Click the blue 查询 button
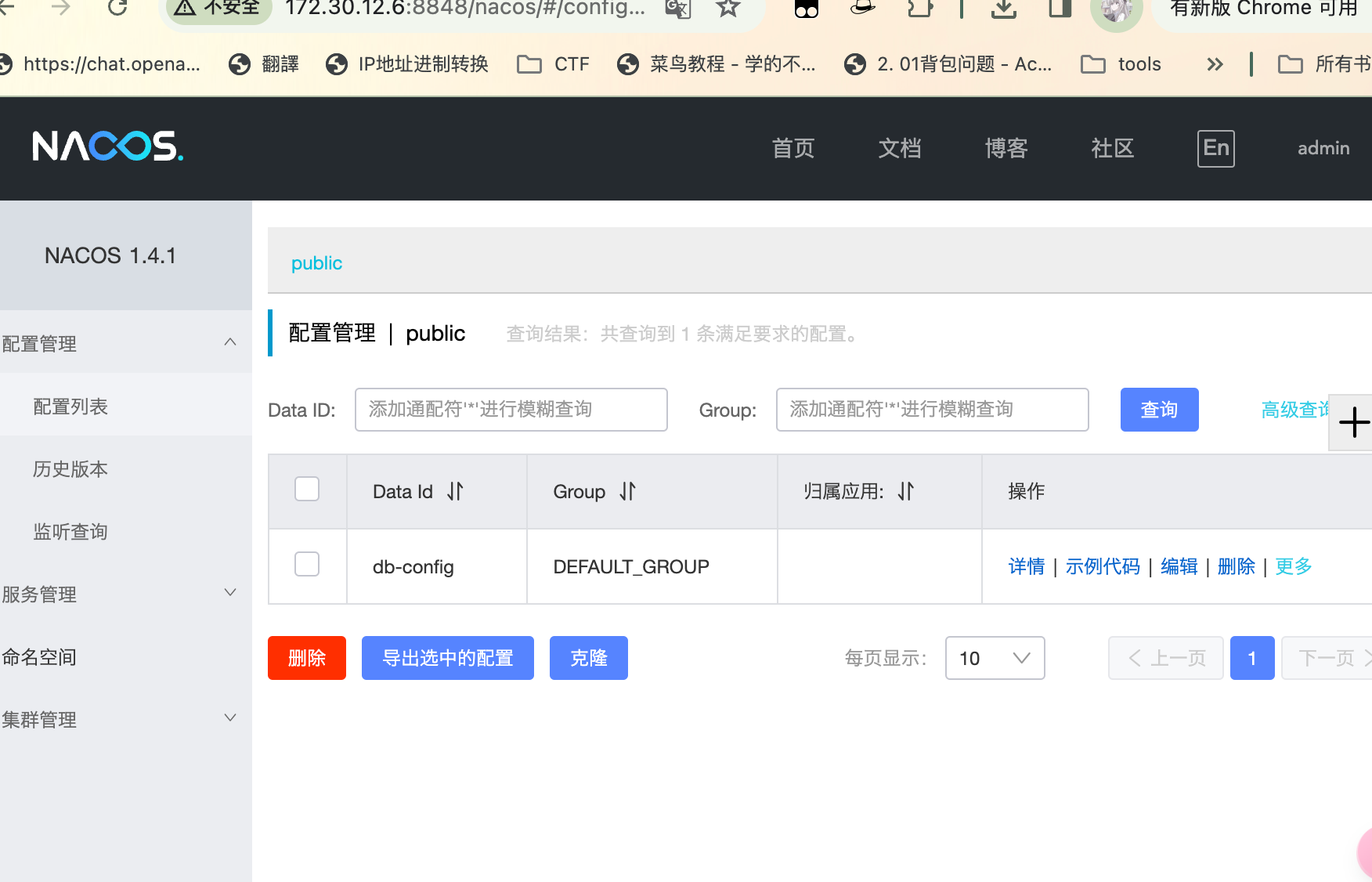Image resolution: width=1372 pixels, height=882 pixels. (x=1159, y=410)
